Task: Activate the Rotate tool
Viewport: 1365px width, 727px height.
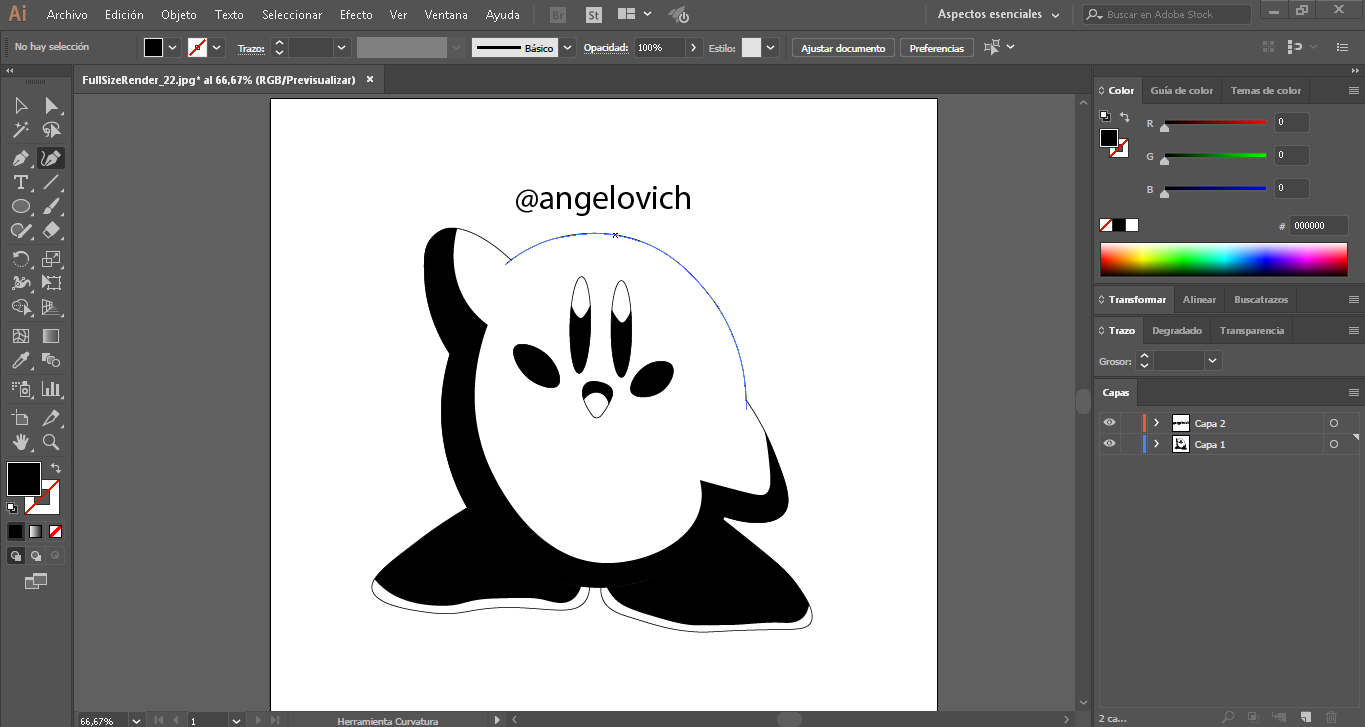Action: tap(20, 259)
